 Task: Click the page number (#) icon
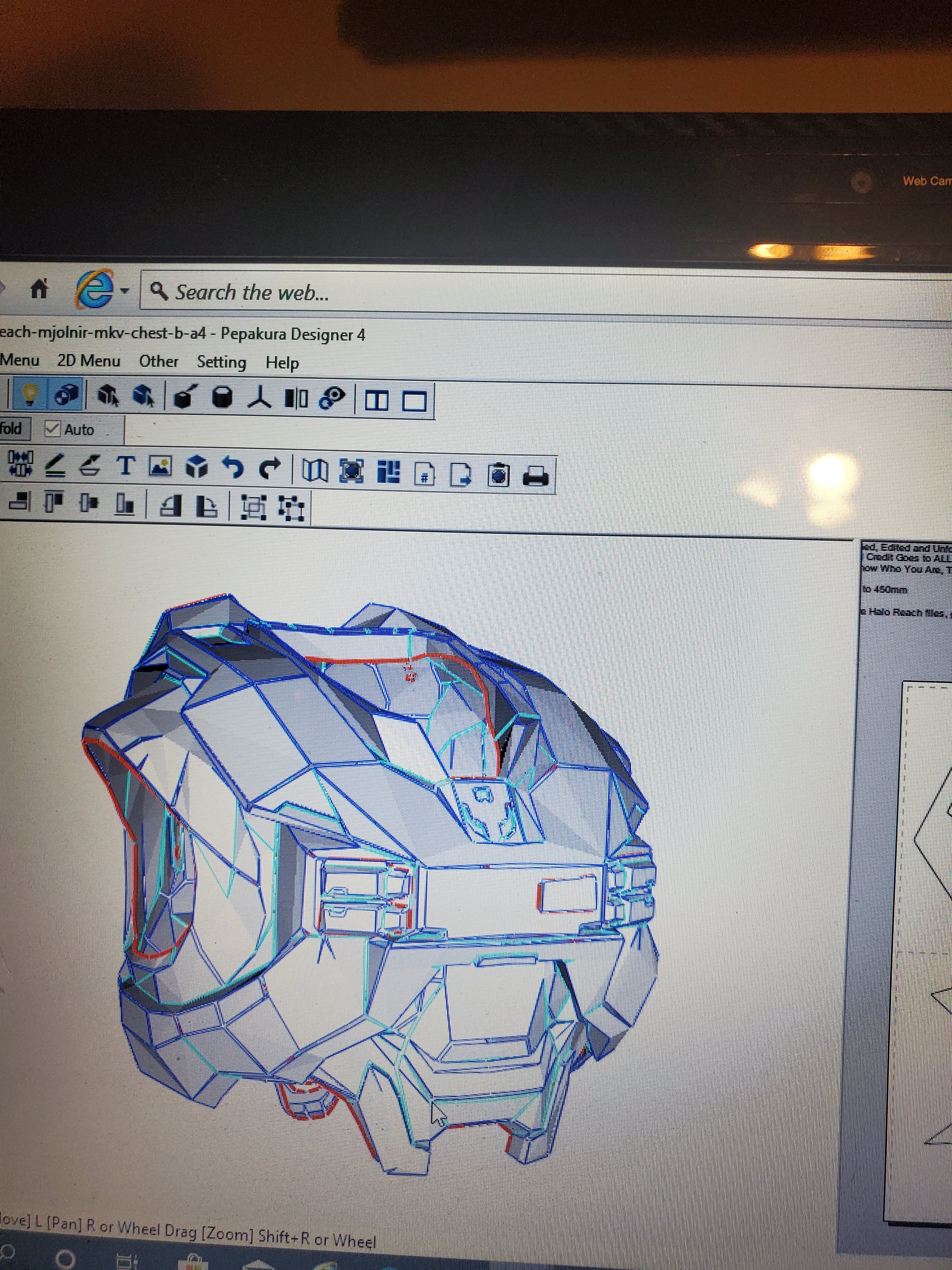pyautogui.click(x=424, y=474)
